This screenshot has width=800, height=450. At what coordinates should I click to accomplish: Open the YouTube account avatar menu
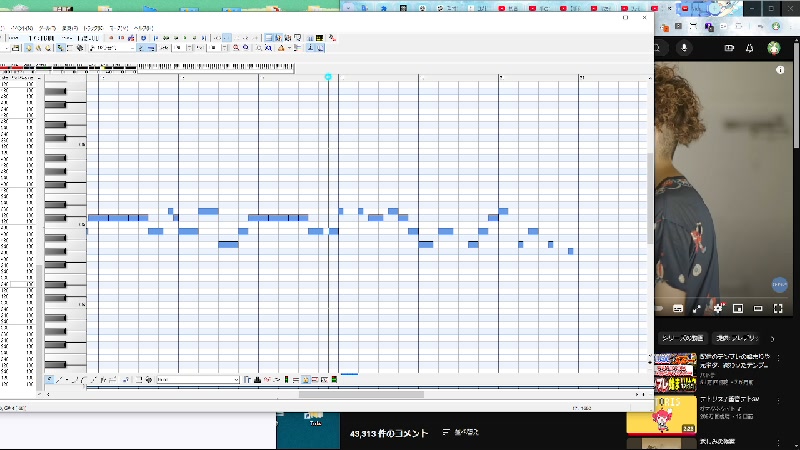[773, 48]
